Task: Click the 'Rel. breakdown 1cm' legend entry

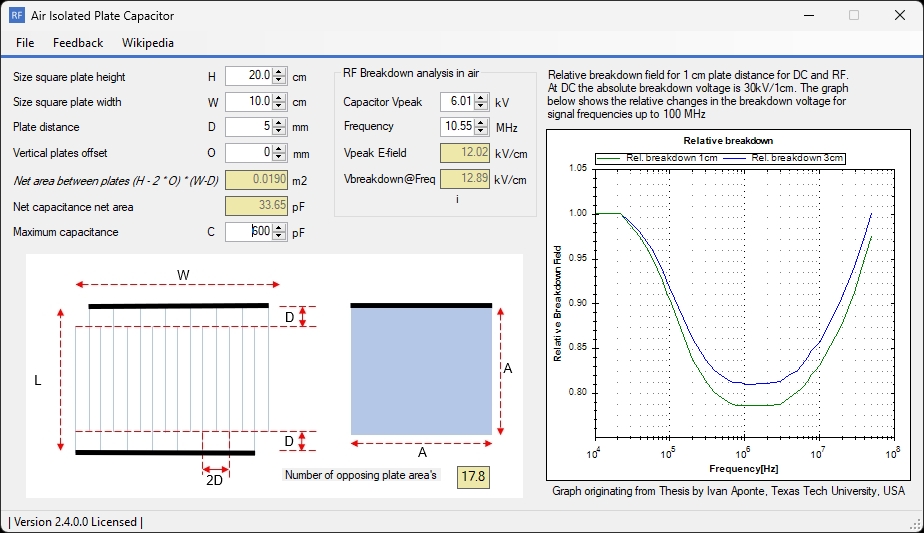Action: (658, 158)
